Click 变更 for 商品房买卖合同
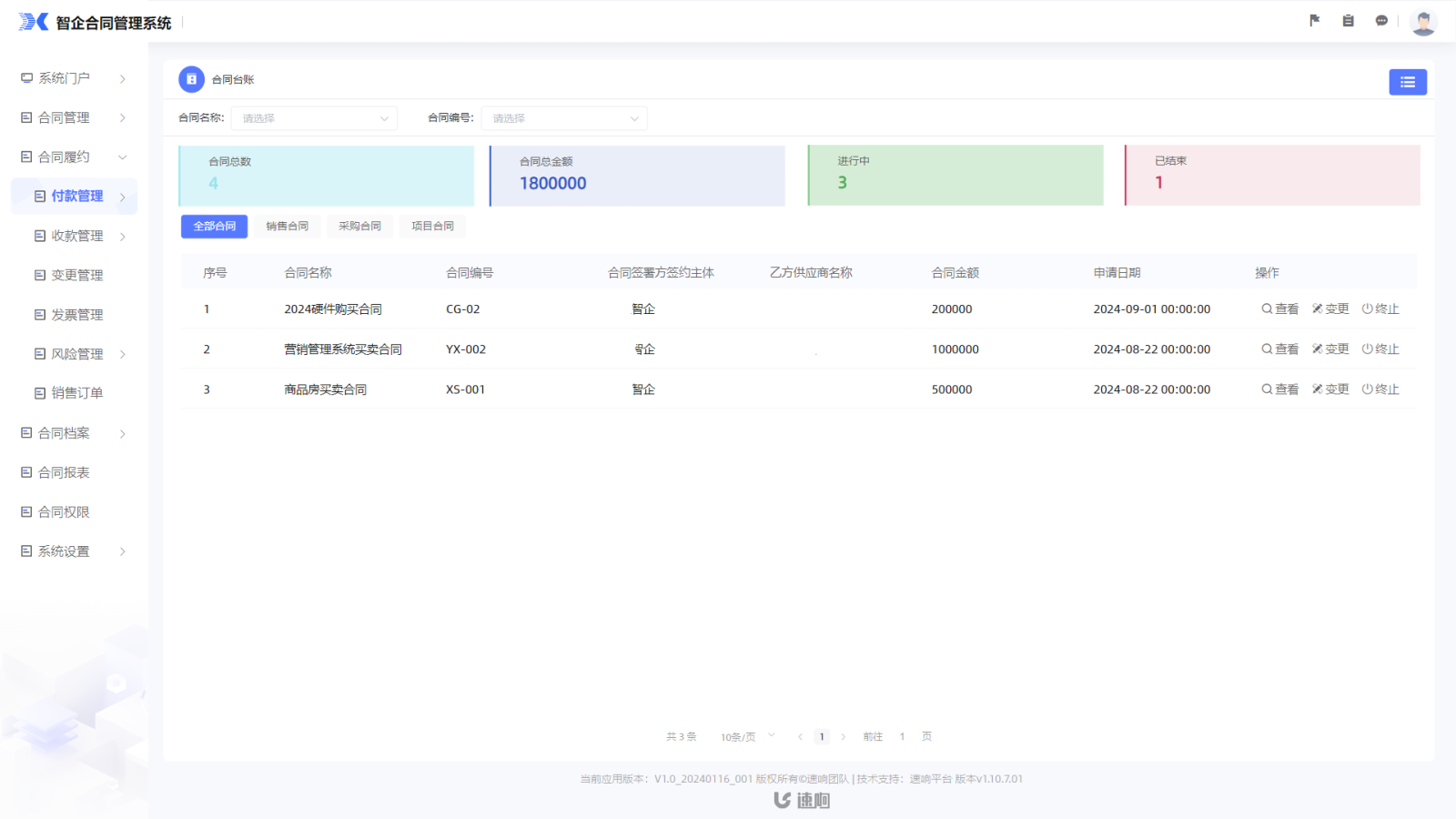This screenshot has width=1456, height=819. pyautogui.click(x=1330, y=389)
